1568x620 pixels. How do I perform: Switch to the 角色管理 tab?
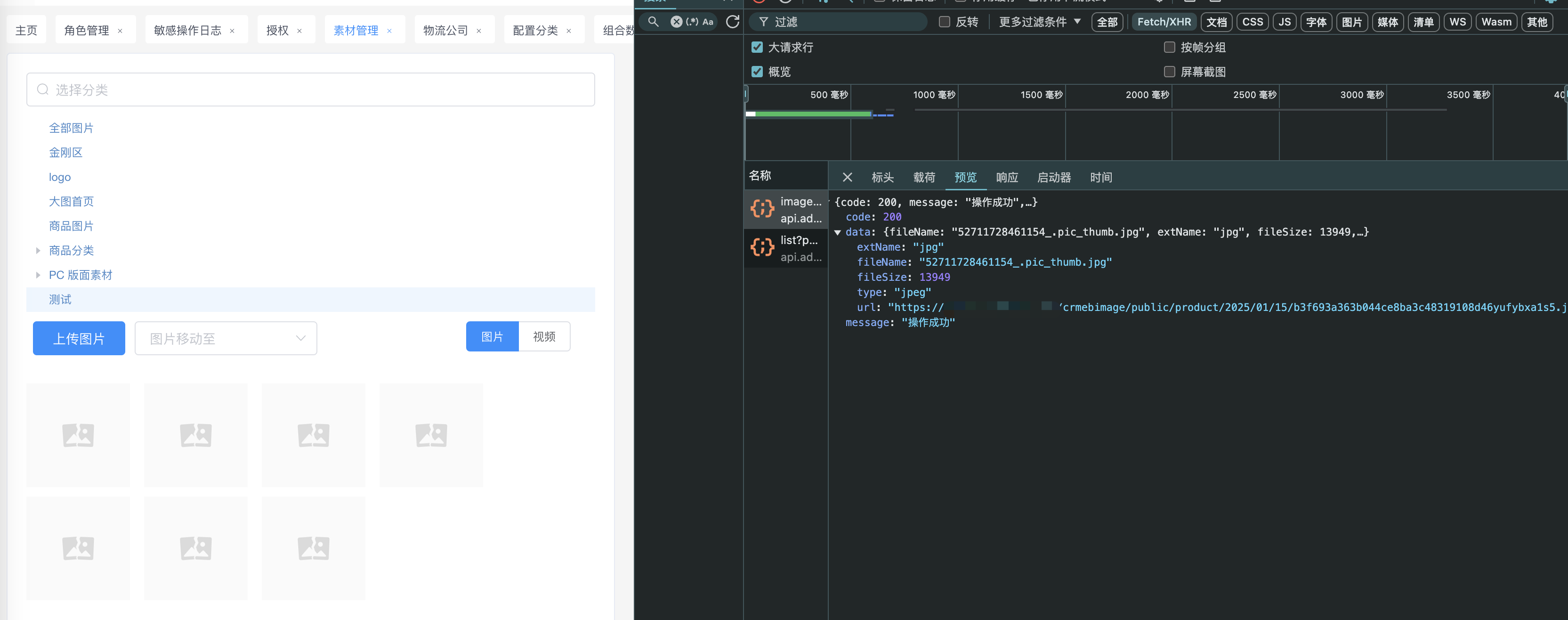coord(87,30)
